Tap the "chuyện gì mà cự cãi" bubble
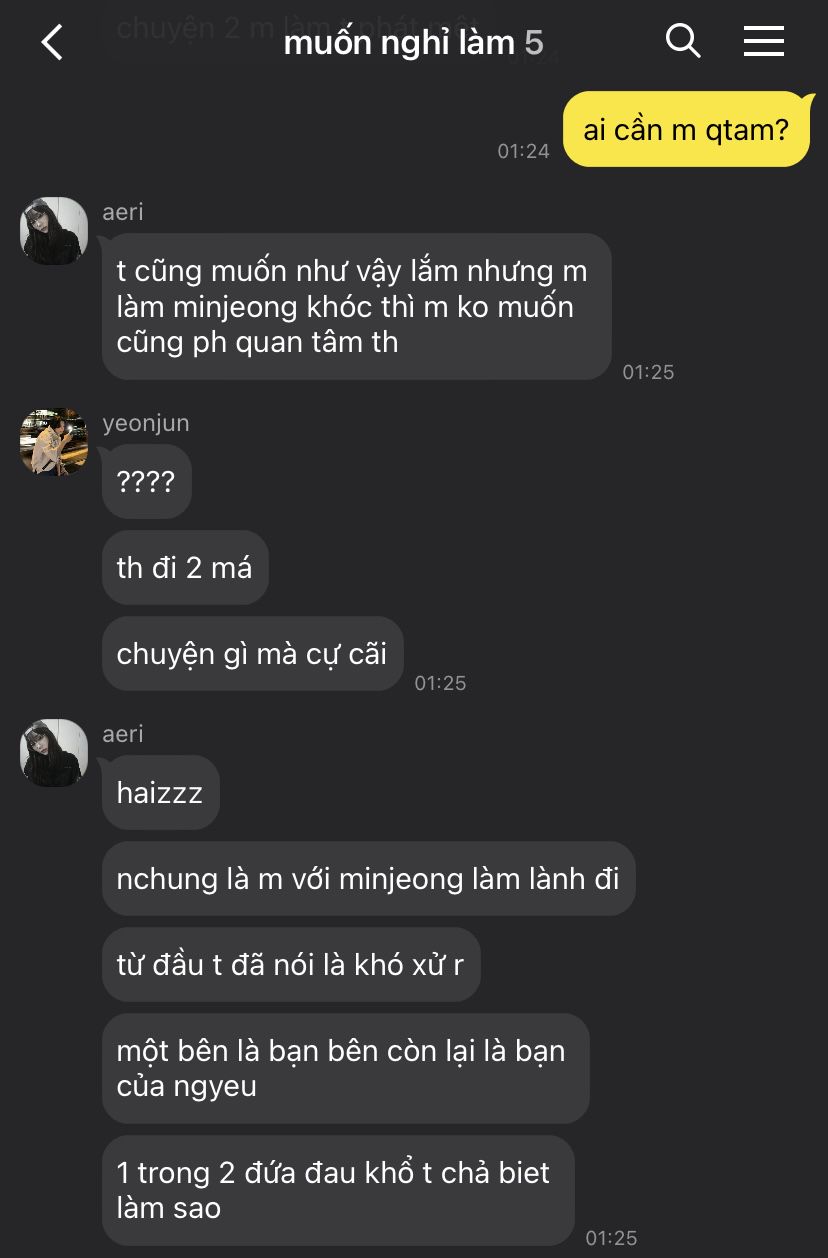The image size is (828, 1258). click(252, 653)
